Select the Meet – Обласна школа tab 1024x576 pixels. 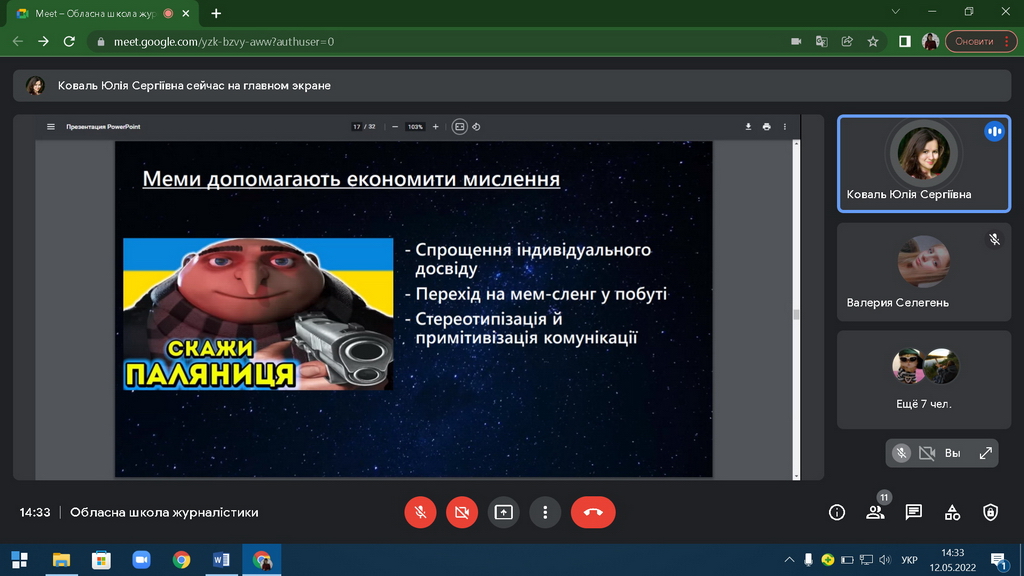(x=103, y=14)
